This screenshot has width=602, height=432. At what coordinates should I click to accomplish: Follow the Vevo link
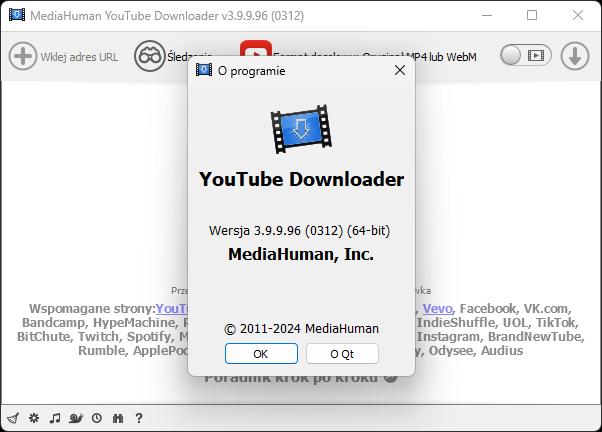click(x=438, y=308)
